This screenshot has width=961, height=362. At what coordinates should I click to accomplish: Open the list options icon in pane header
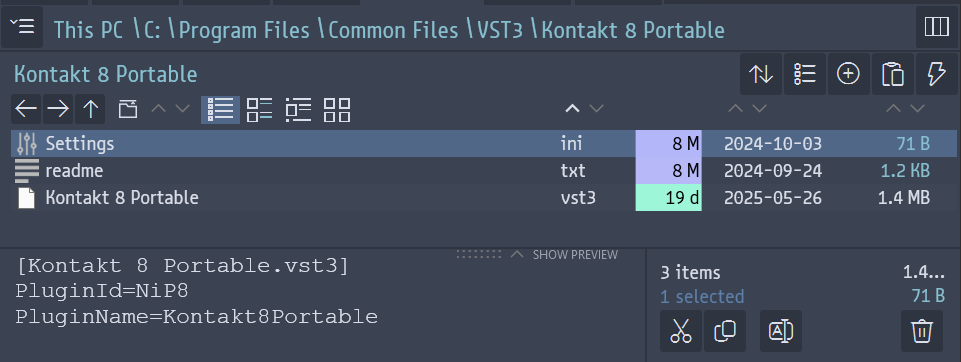(x=805, y=75)
